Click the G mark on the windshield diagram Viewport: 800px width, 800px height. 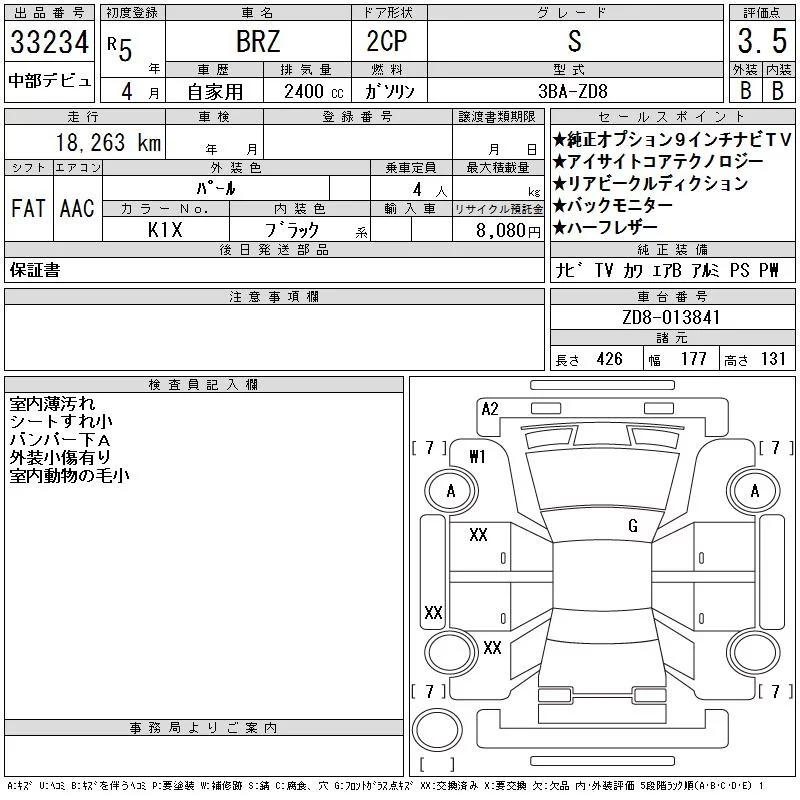pyautogui.click(x=633, y=526)
